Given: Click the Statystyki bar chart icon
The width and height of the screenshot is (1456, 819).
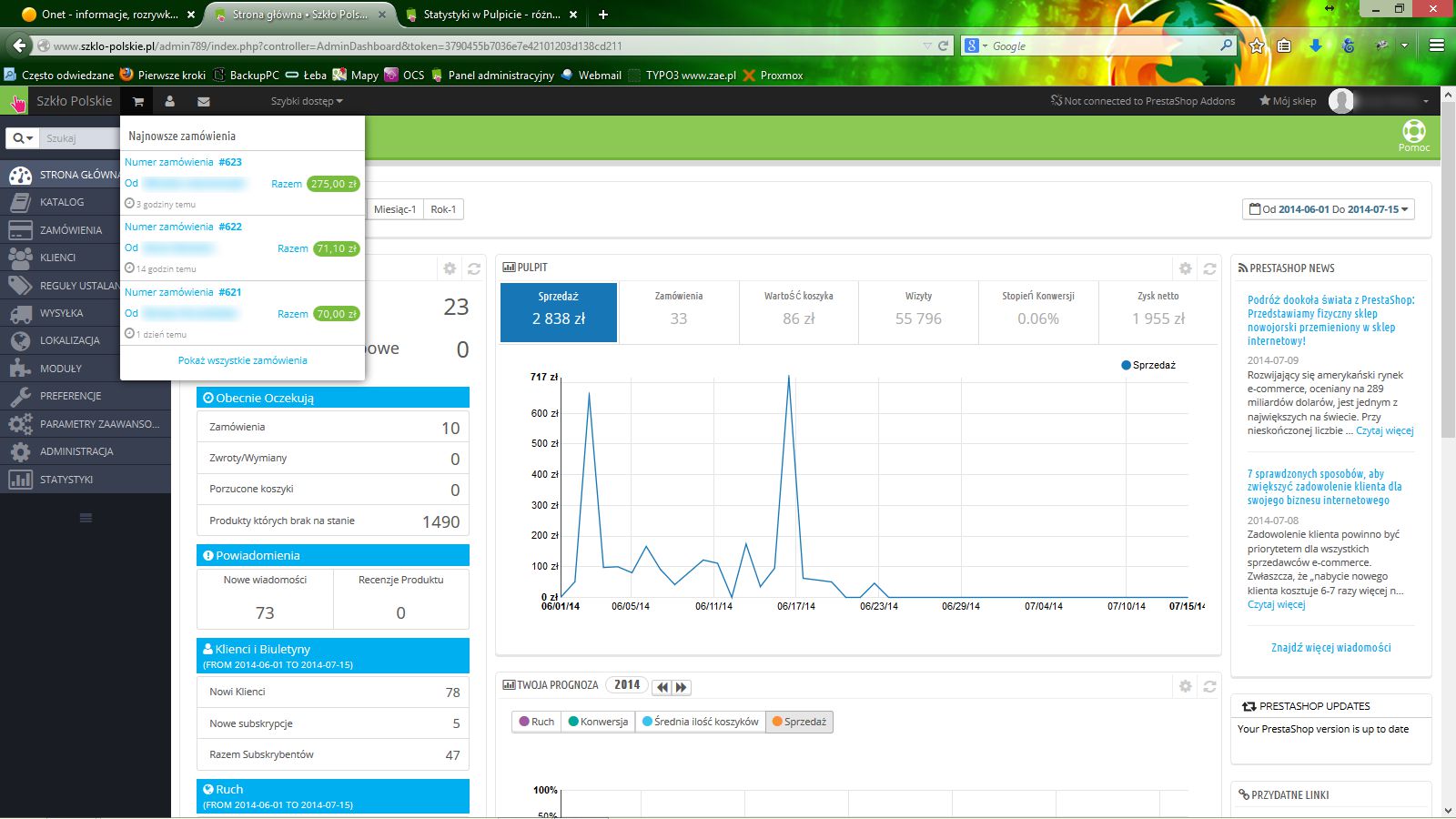Looking at the screenshot, I should point(20,480).
